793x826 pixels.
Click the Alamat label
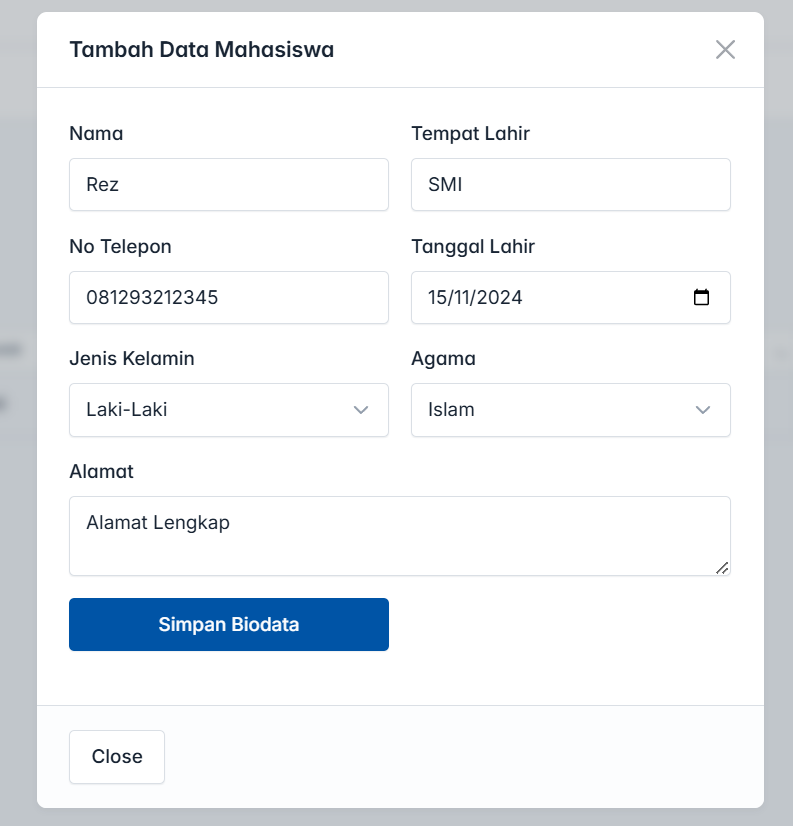pos(101,471)
